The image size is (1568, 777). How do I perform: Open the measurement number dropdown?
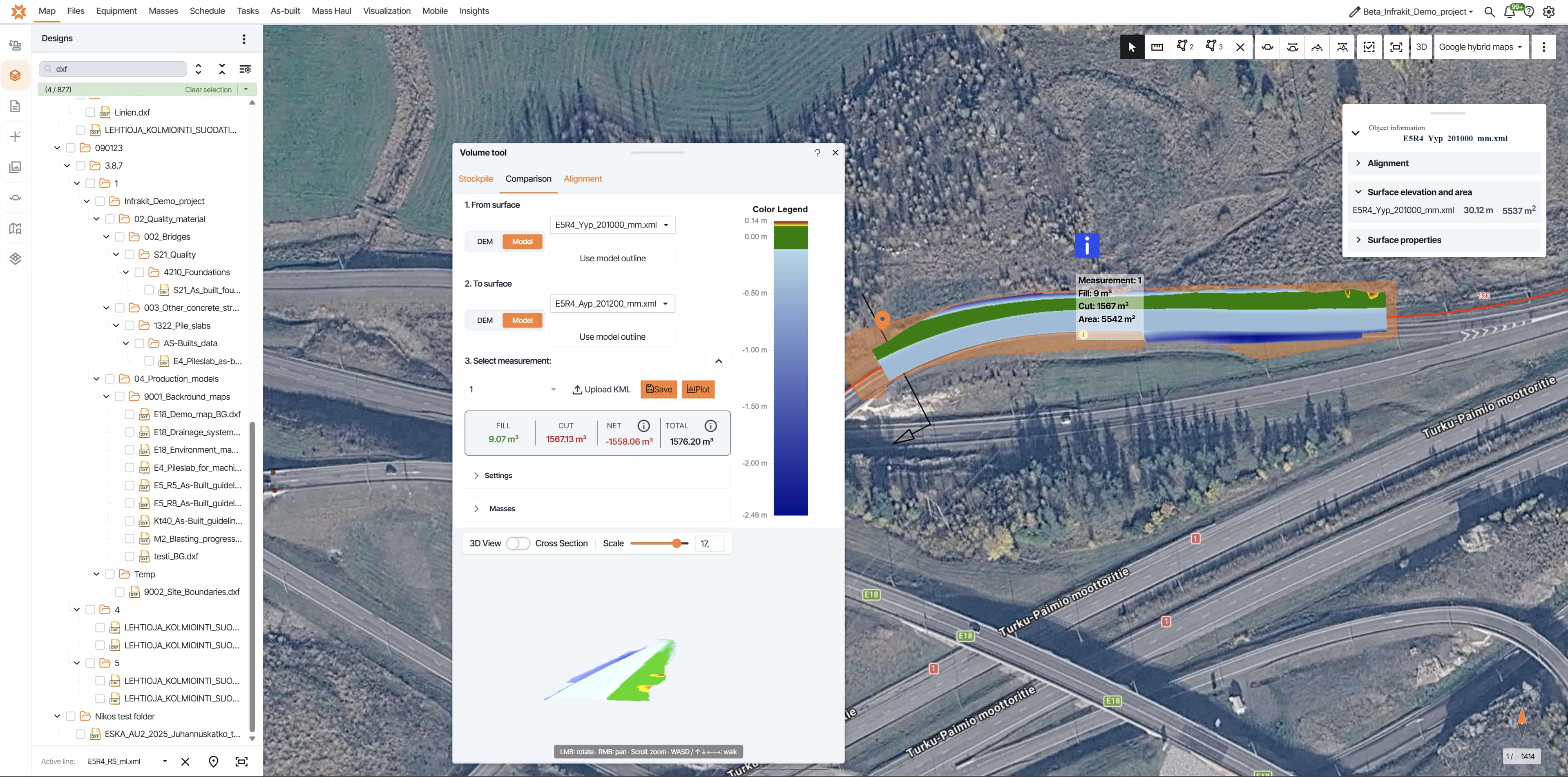(512, 390)
